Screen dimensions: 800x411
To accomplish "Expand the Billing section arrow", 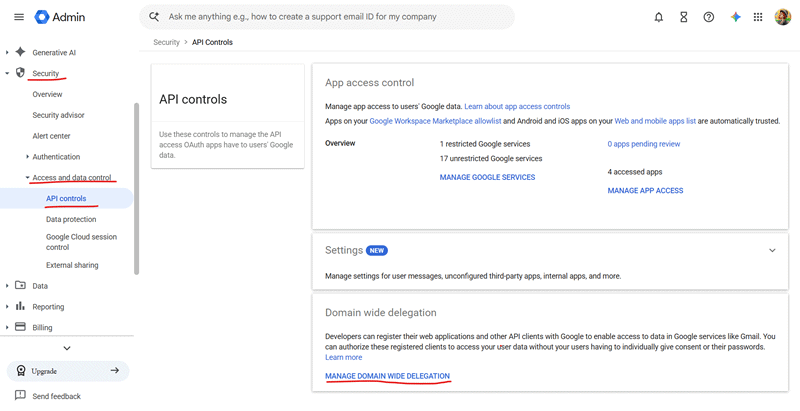I will pos(7,327).
